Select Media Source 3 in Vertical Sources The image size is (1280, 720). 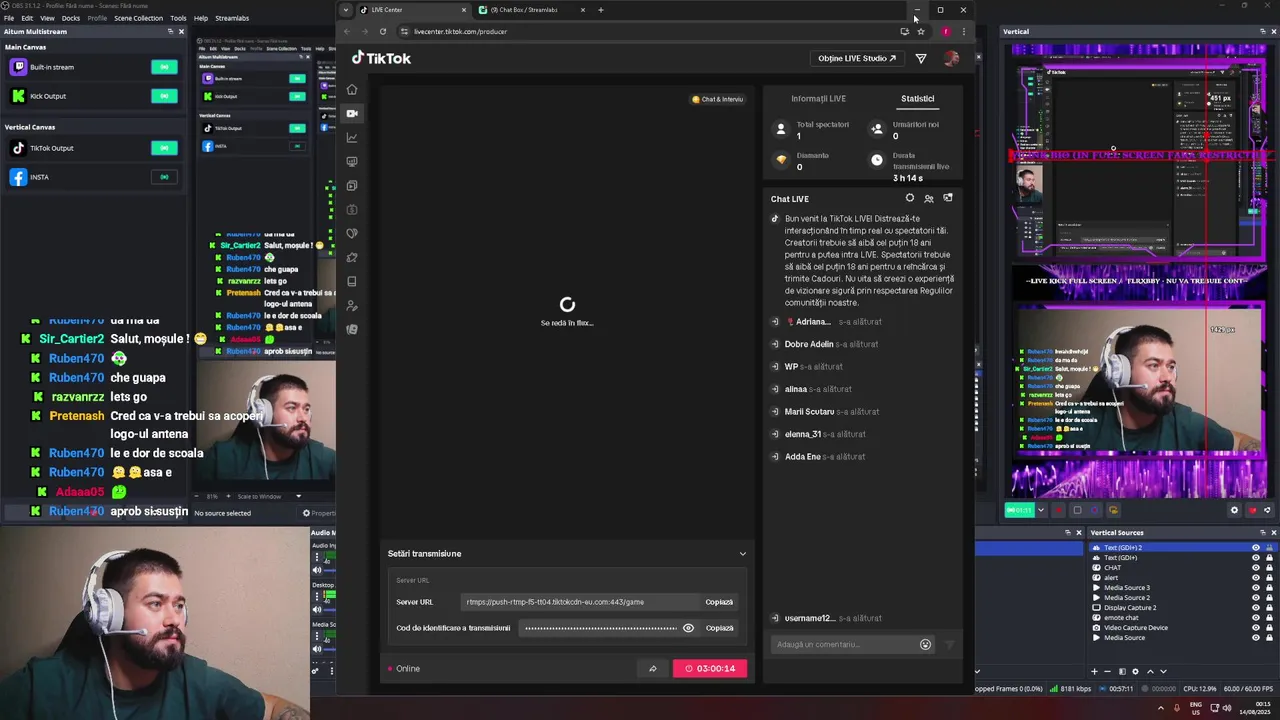(x=1127, y=588)
